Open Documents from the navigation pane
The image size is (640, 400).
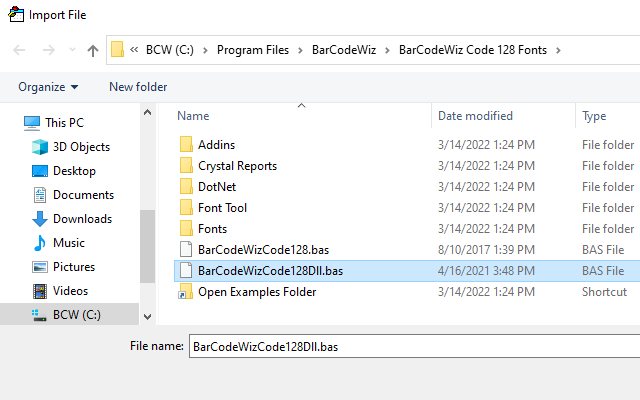(x=83, y=195)
